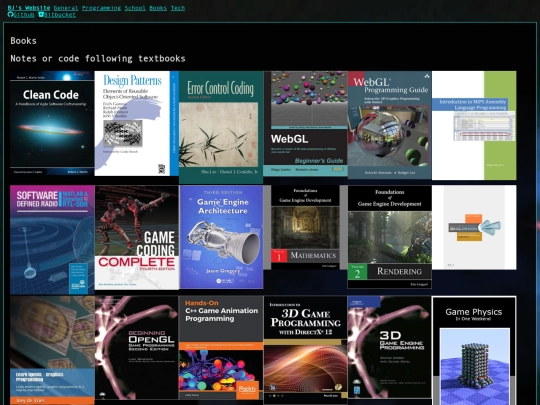Select Game Coding Complete cover
This screenshot has height=405, width=540.
point(137,238)
